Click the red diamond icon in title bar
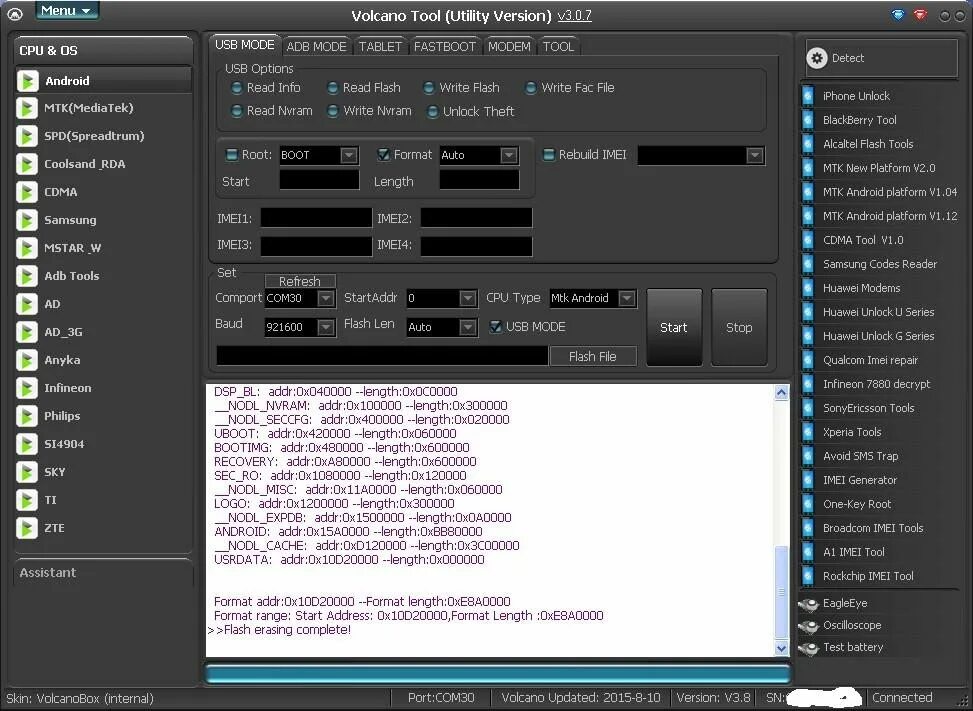The height and width of the screenshot is (711, 973). [x=920, y=14]
